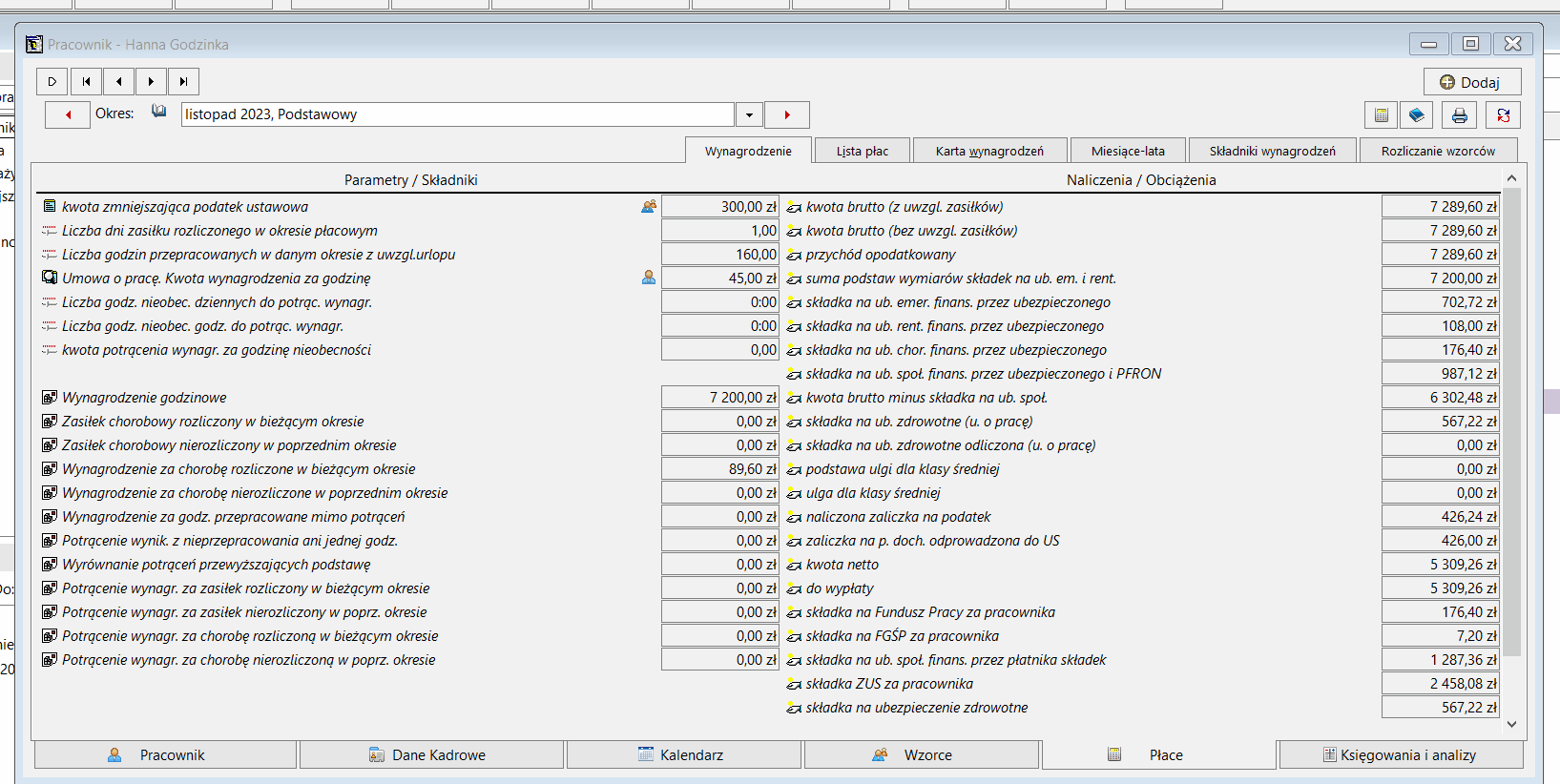
Task: Open the Składniki wynagrodzeń tab
Action: pos(1273,151)
